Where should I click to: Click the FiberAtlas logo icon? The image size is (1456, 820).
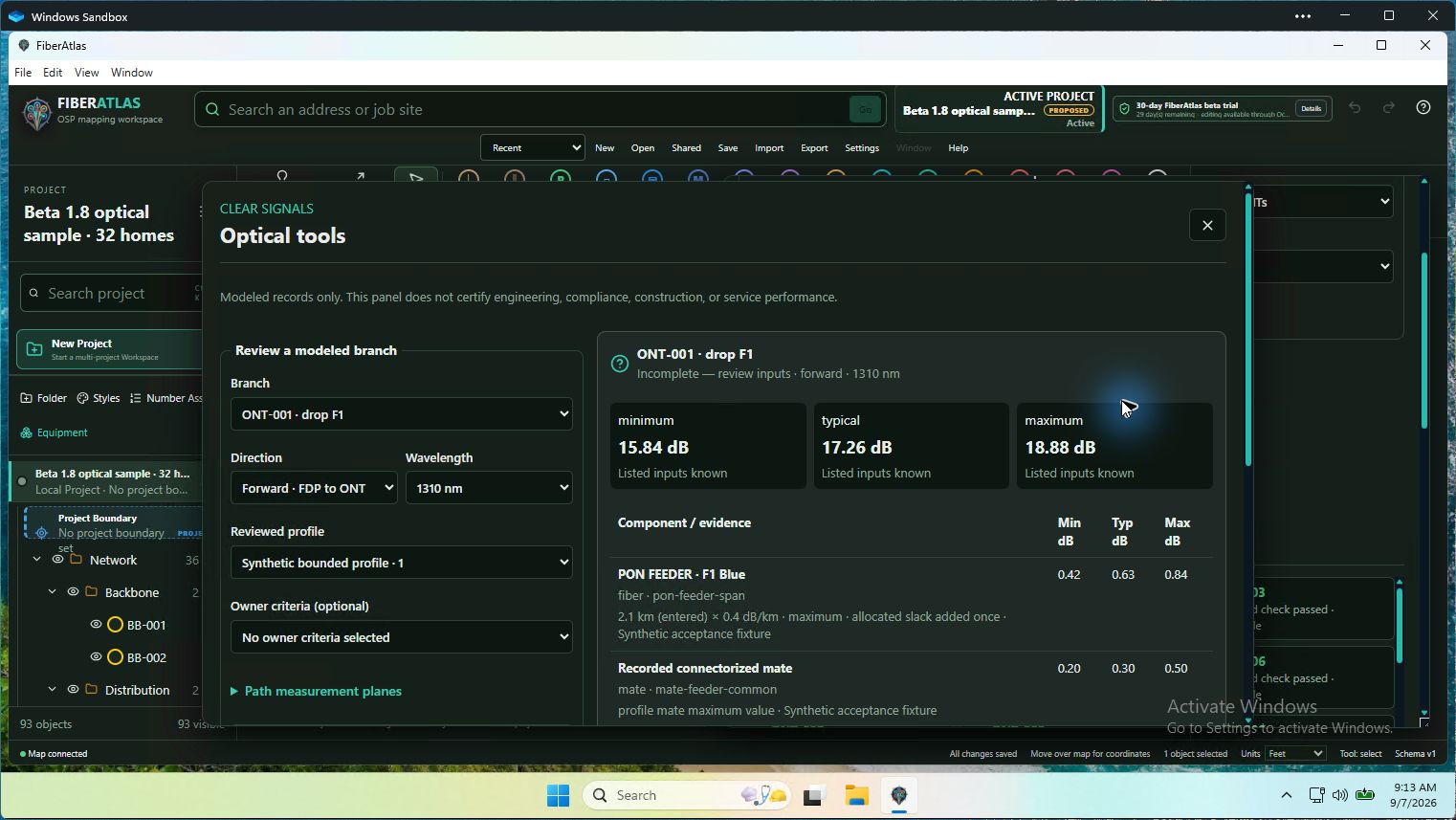coord(37,113)
